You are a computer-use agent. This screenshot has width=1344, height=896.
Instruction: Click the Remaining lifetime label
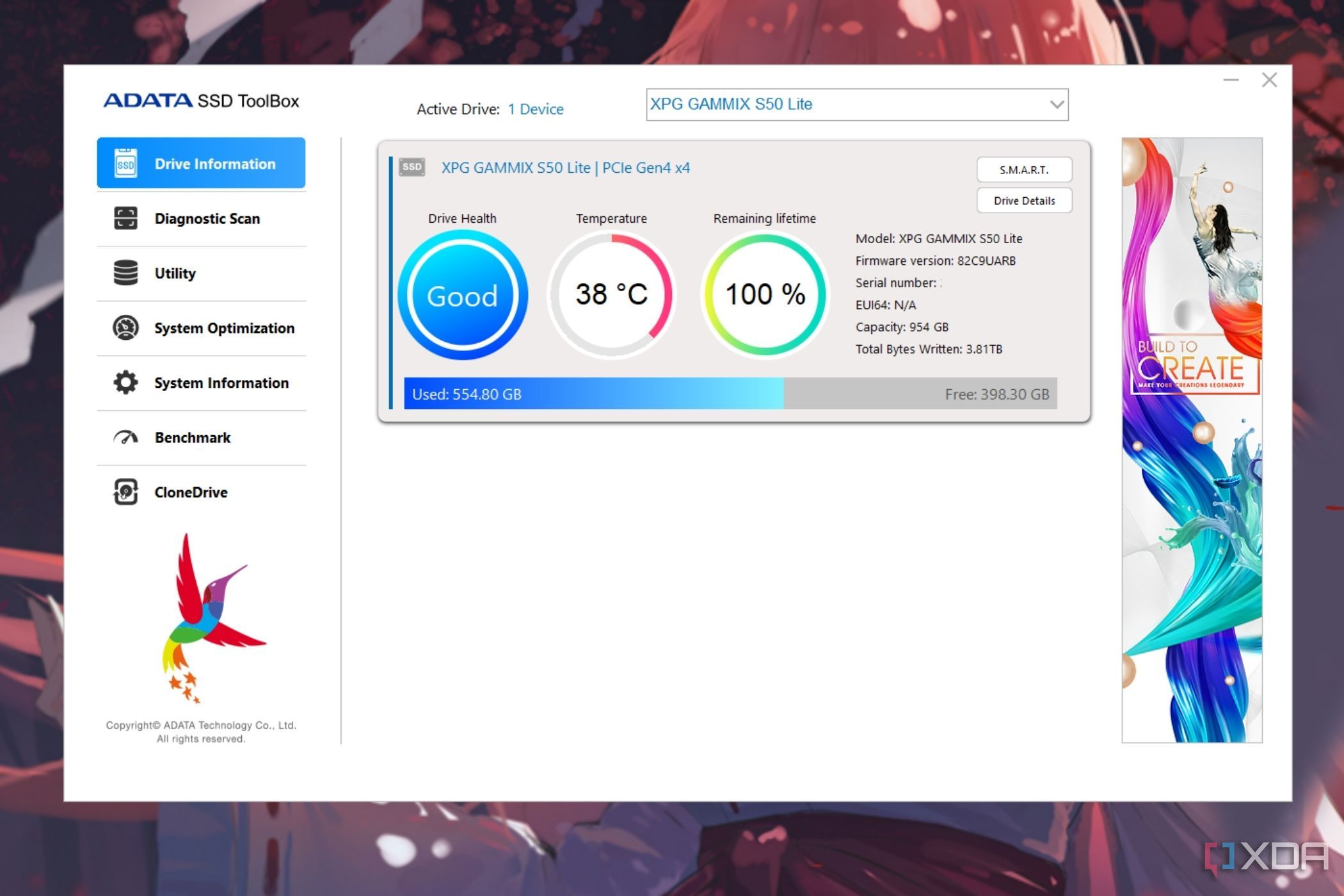point(765,218)
